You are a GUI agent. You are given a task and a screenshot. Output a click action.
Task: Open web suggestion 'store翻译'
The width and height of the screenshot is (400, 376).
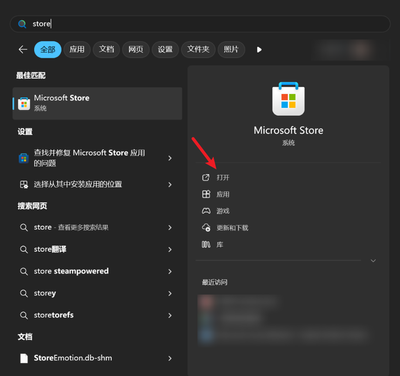(97, 249)
